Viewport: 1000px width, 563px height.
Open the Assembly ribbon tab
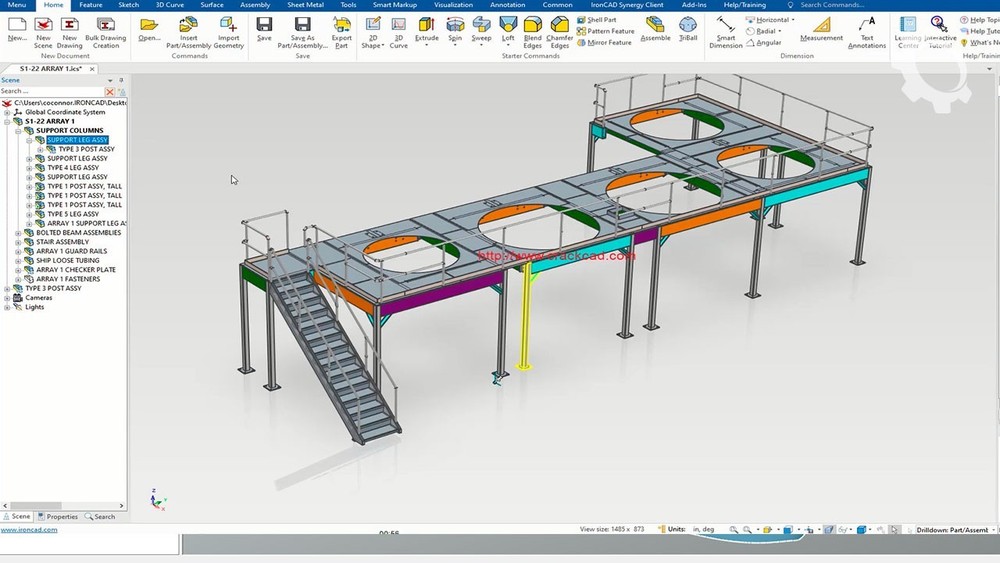point(255,4)
